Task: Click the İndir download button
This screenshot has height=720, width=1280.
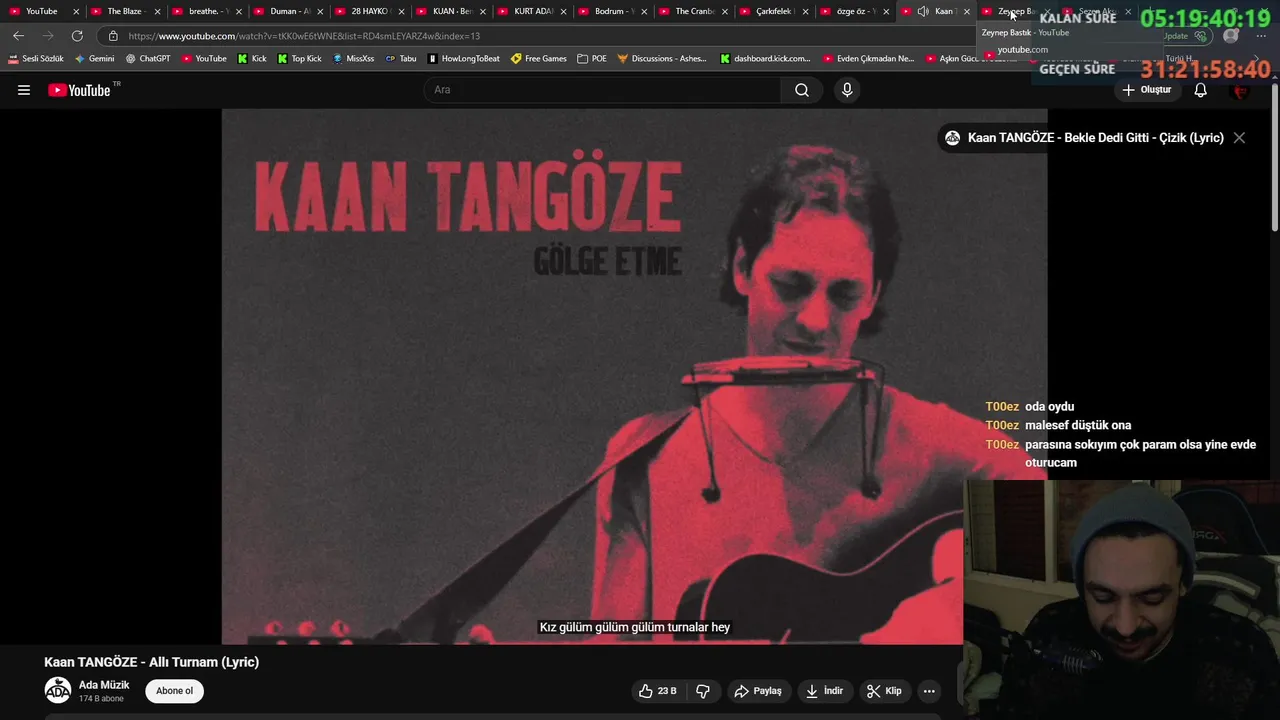Action: (825, 691)
